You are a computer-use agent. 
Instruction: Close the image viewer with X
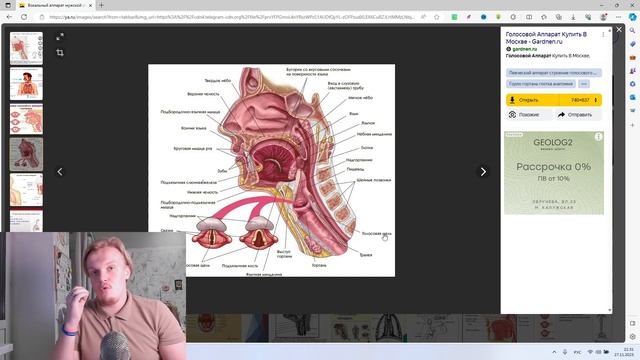[x=619, y=30]
